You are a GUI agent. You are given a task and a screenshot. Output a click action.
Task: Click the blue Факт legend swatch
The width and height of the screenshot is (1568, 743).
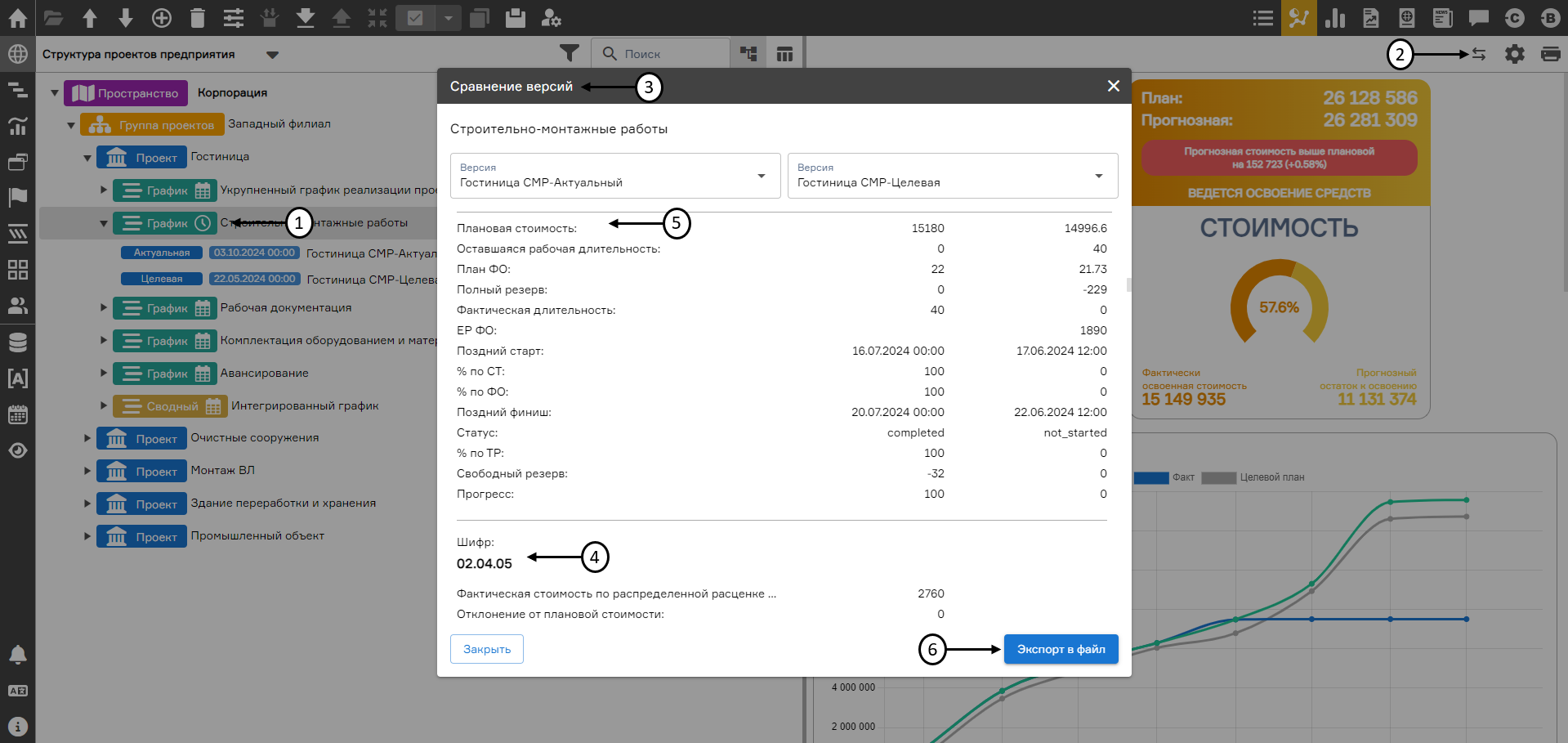coord(1151,478)
